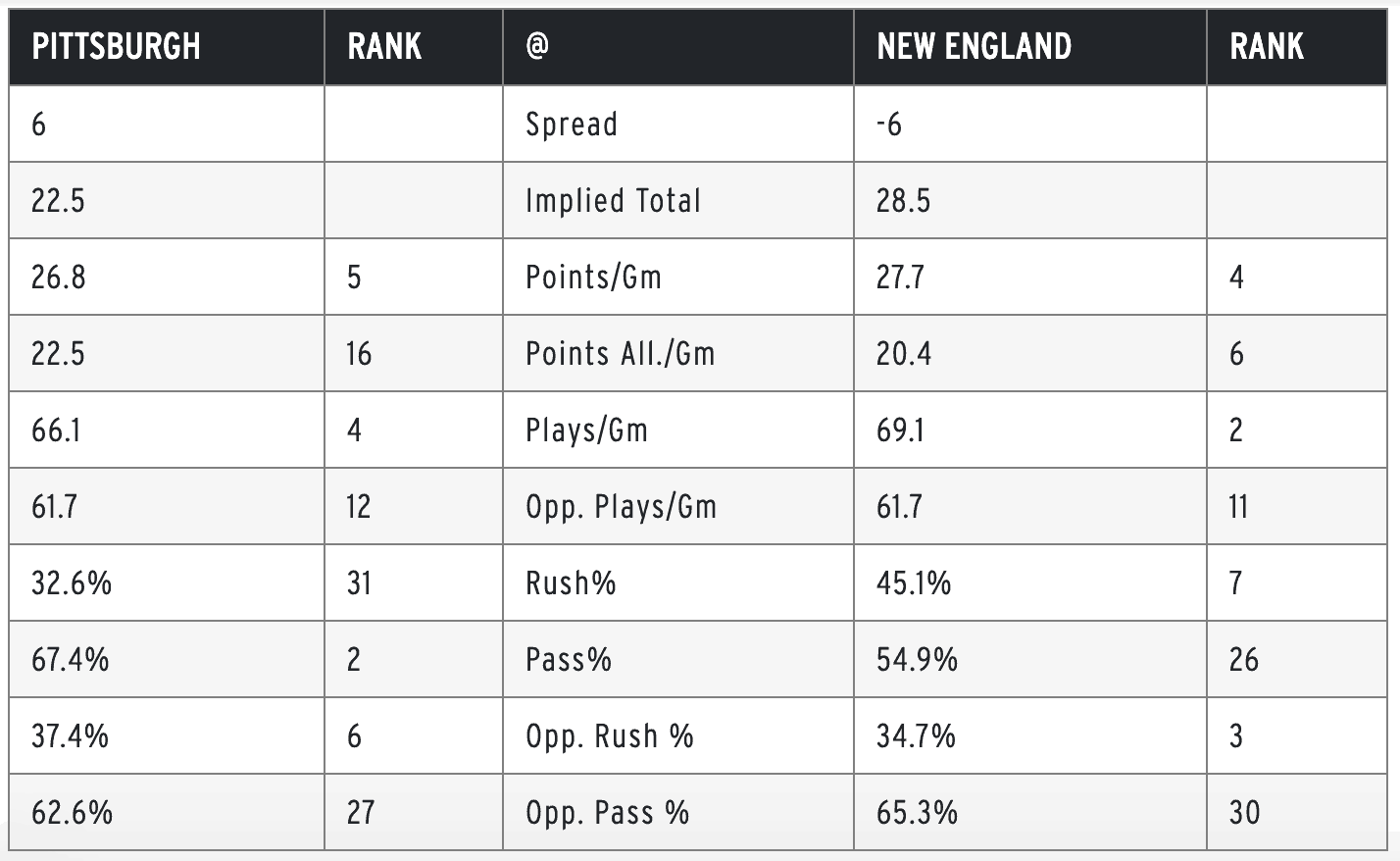Click the Implied Total label cell
The height and width of the screenshot is (861, 1400).
point(613,201)
